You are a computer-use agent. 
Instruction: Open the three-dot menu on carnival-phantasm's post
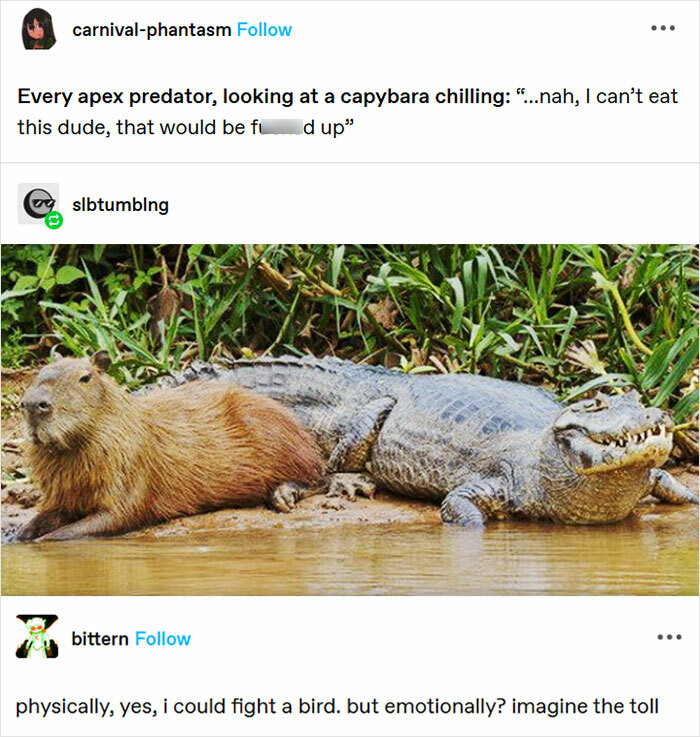point(663,28)
